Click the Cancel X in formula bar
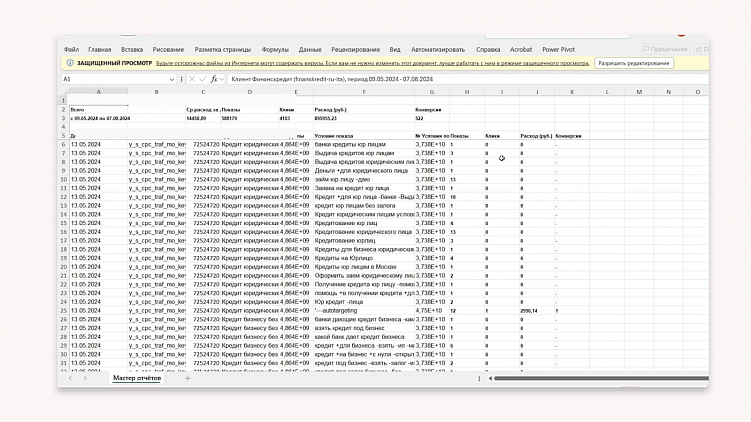 click(192, 79)
